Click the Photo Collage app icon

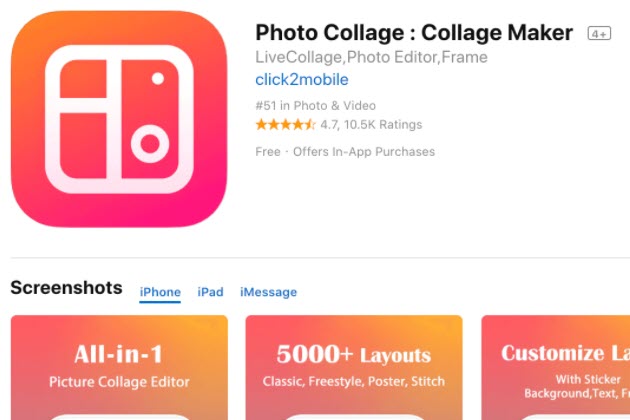(119, 119)
